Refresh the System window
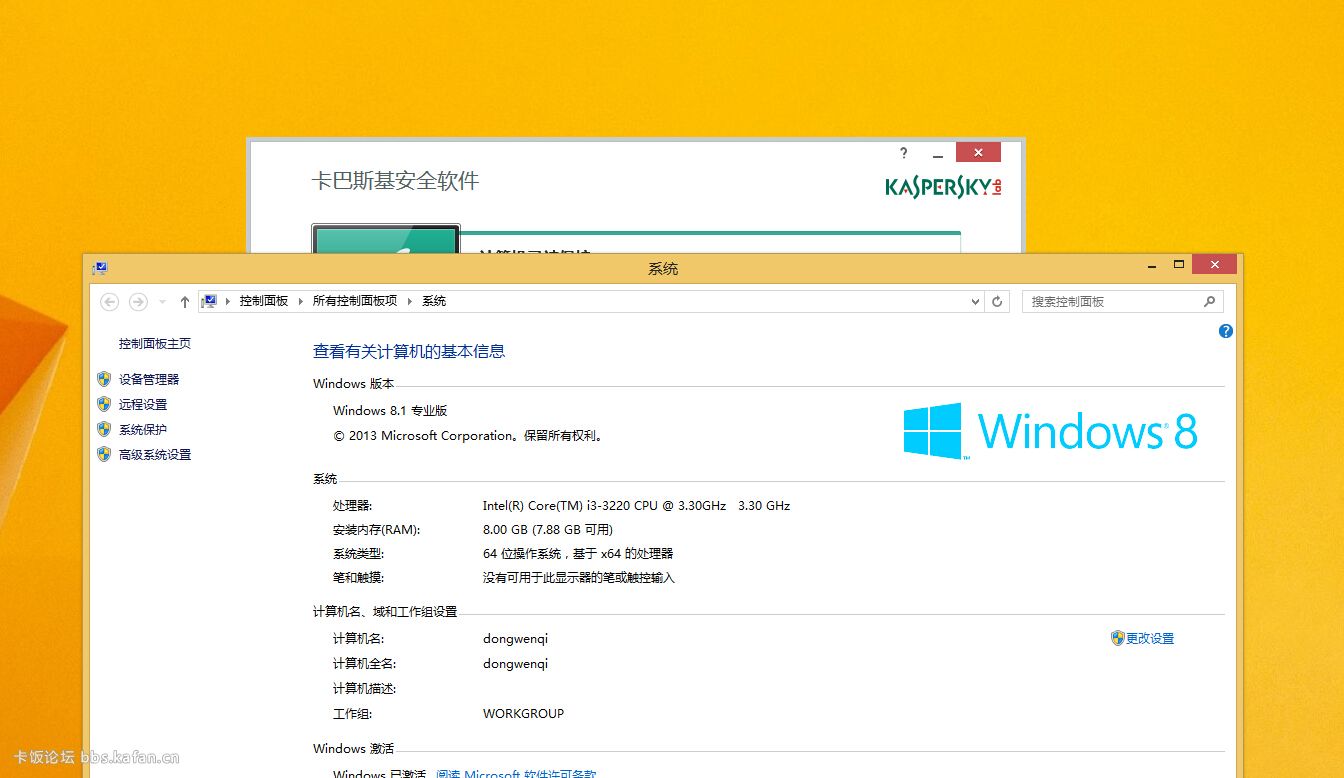The image size is (1344, 778). [x=997, y=301]
